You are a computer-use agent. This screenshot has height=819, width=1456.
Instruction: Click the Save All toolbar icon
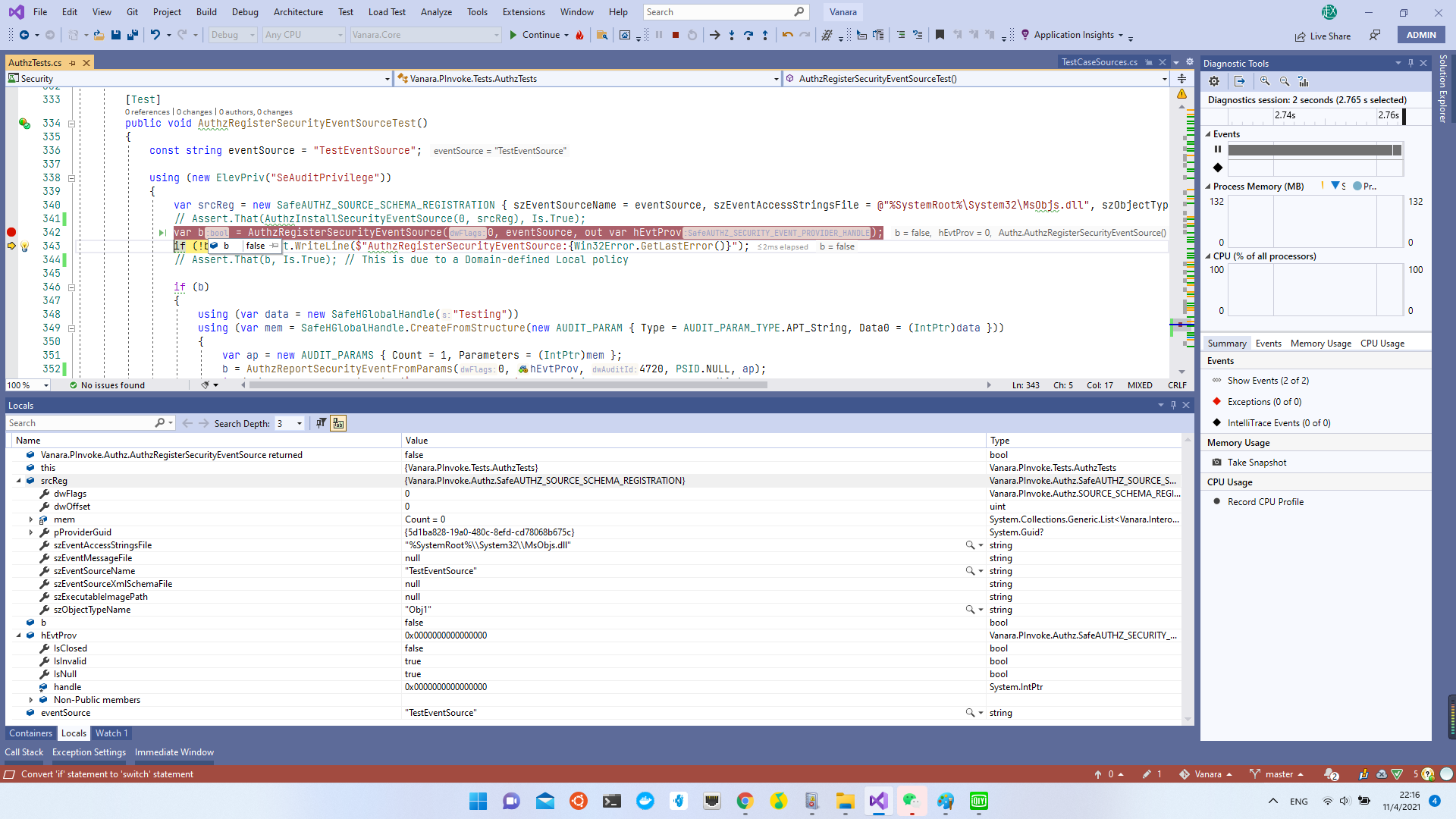[133, 35]
